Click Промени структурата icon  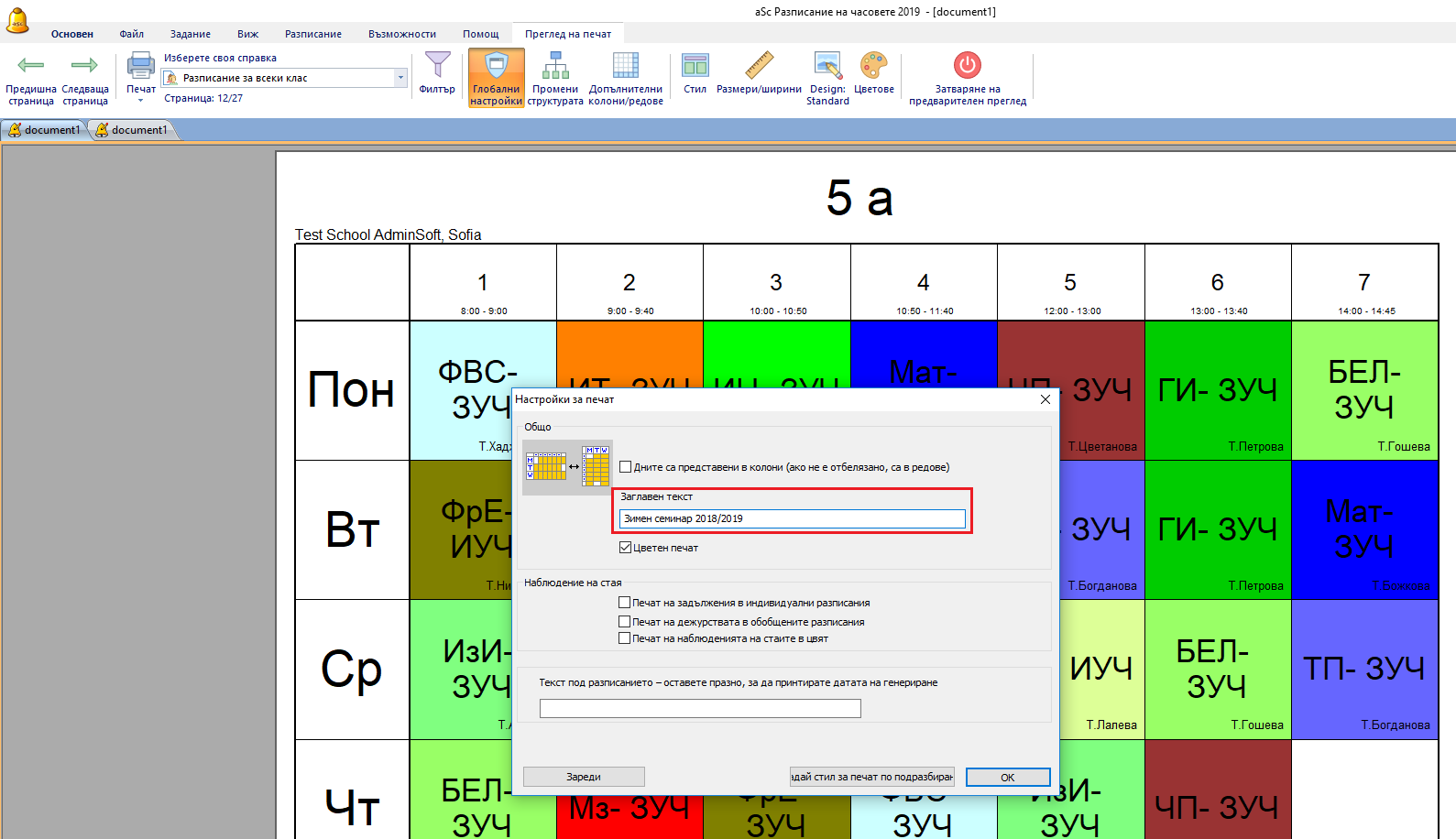click(555, 66)
